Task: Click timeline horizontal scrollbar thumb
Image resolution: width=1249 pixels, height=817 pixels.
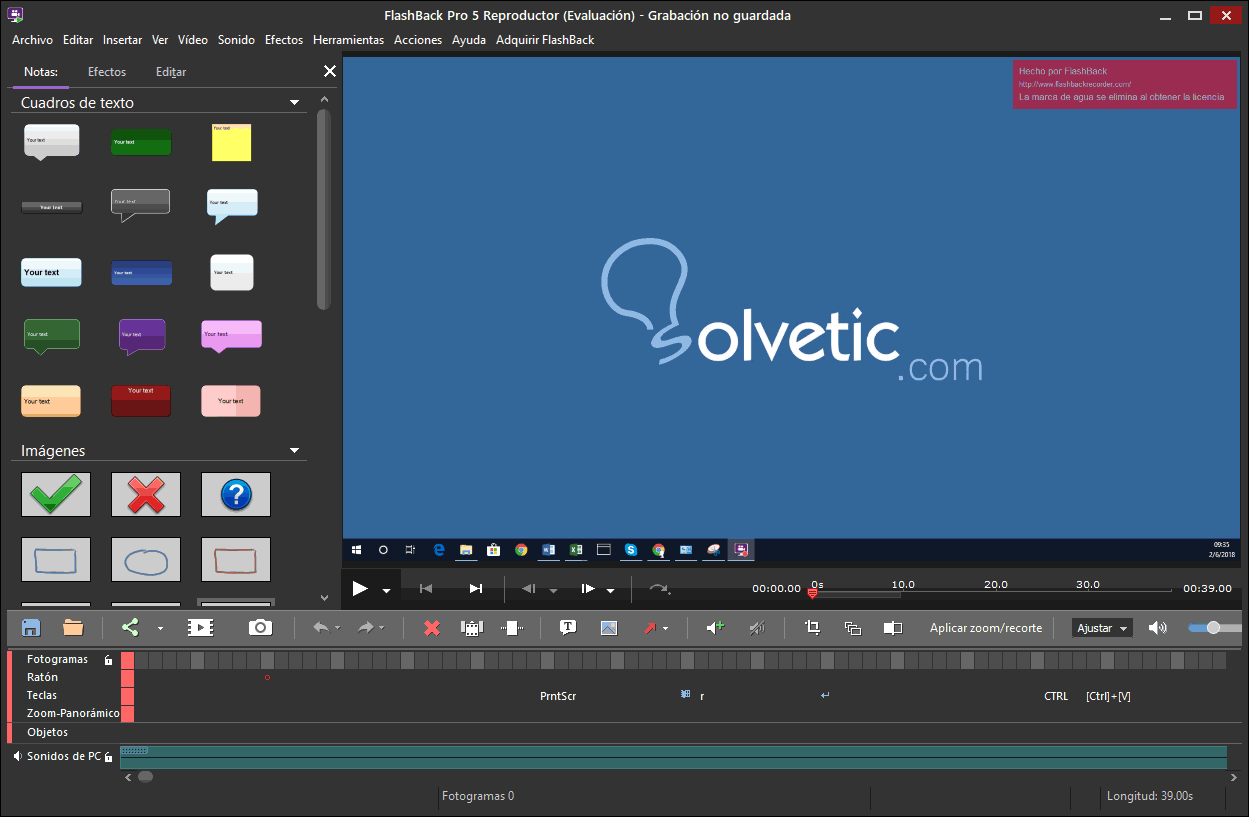Action: (x=146, y=776)
